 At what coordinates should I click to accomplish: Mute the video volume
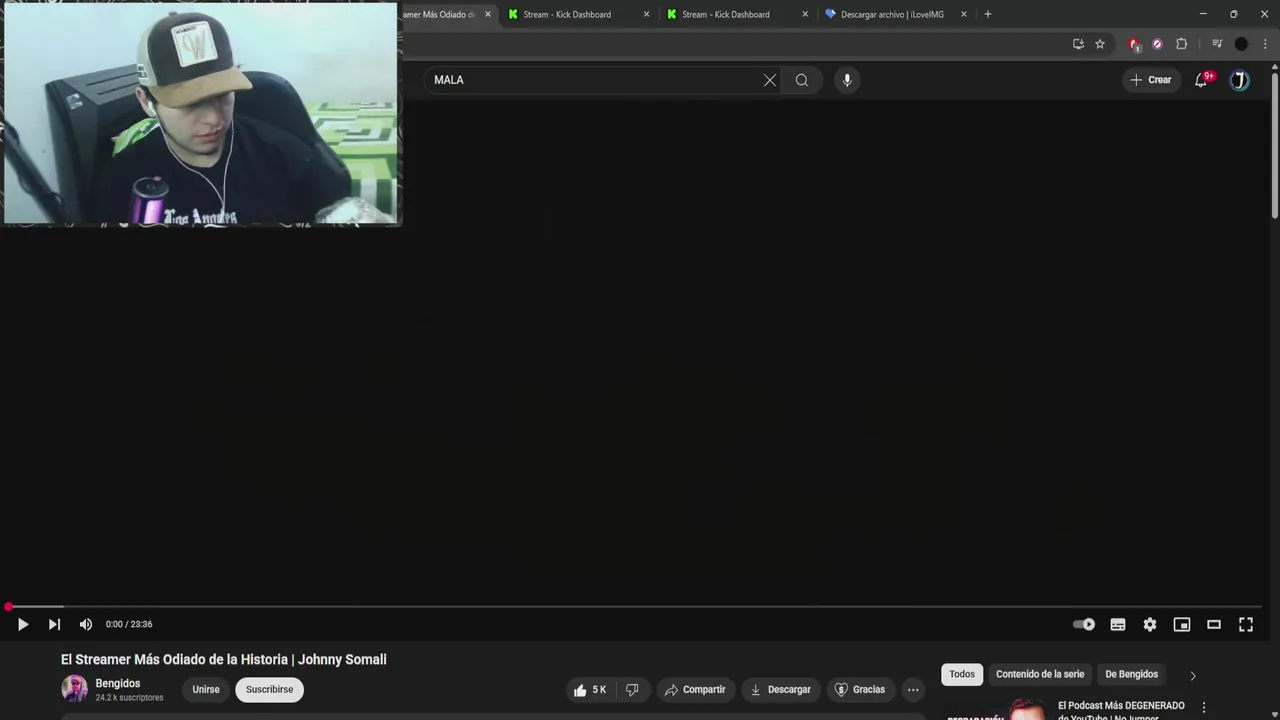tap(86, 624)
